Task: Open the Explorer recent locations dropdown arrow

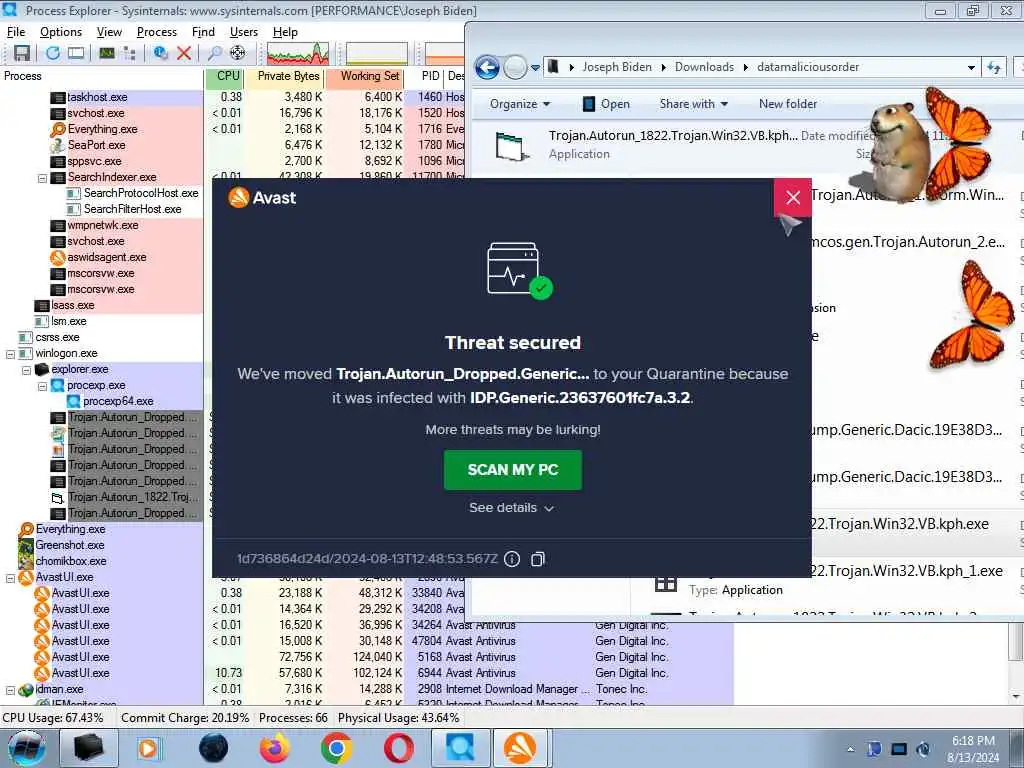Action: (536, 67)
